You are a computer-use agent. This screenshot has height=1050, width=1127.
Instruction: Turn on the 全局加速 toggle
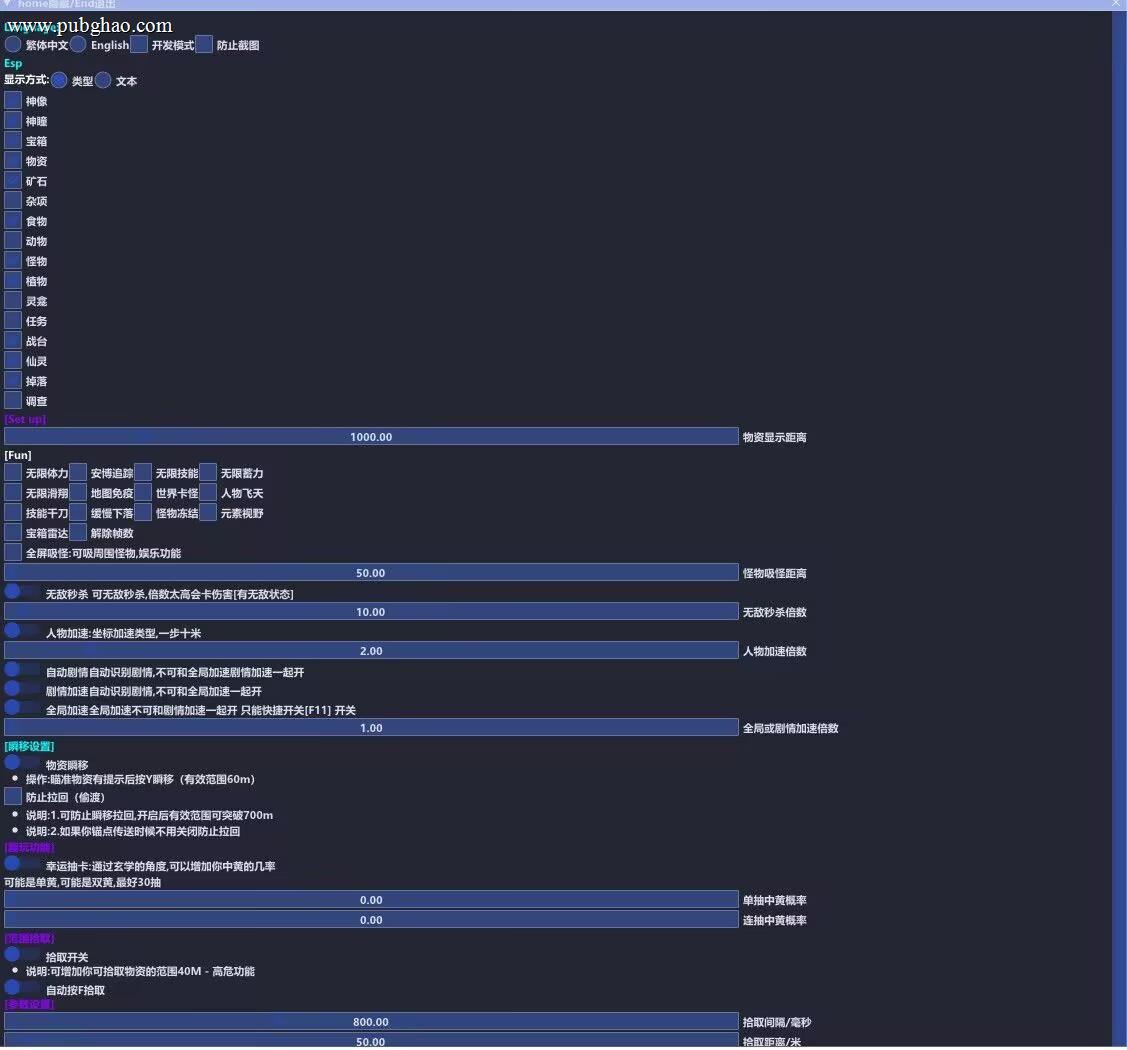[x=22, y=709]
